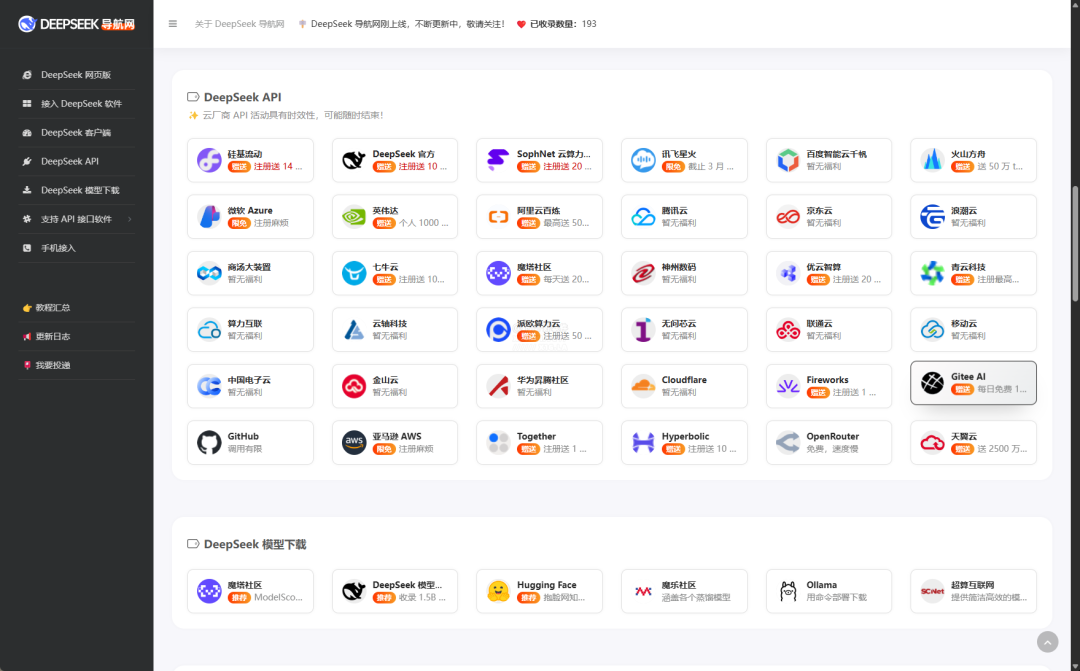The image size is (1080, 671).
Task: Open DeepSeek 模型 download card
Action: [x=395, y=591]
